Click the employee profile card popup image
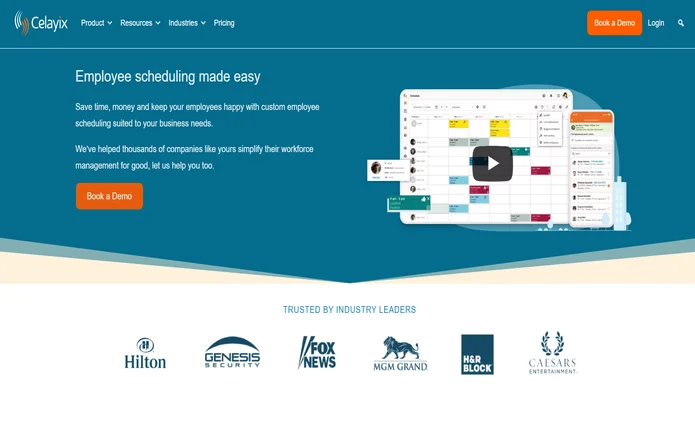Screen dimensions: 695x427 [387, 170]
